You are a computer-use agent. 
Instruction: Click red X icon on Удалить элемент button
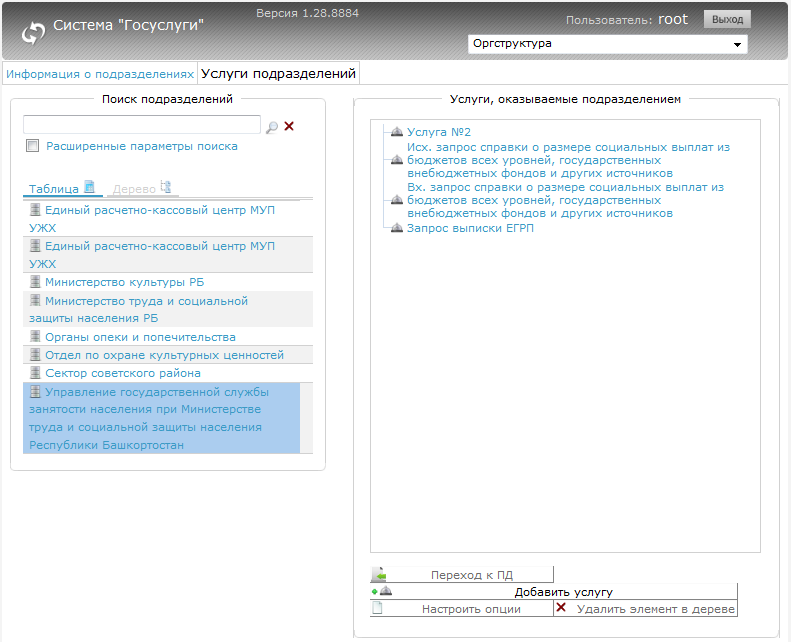560,608
